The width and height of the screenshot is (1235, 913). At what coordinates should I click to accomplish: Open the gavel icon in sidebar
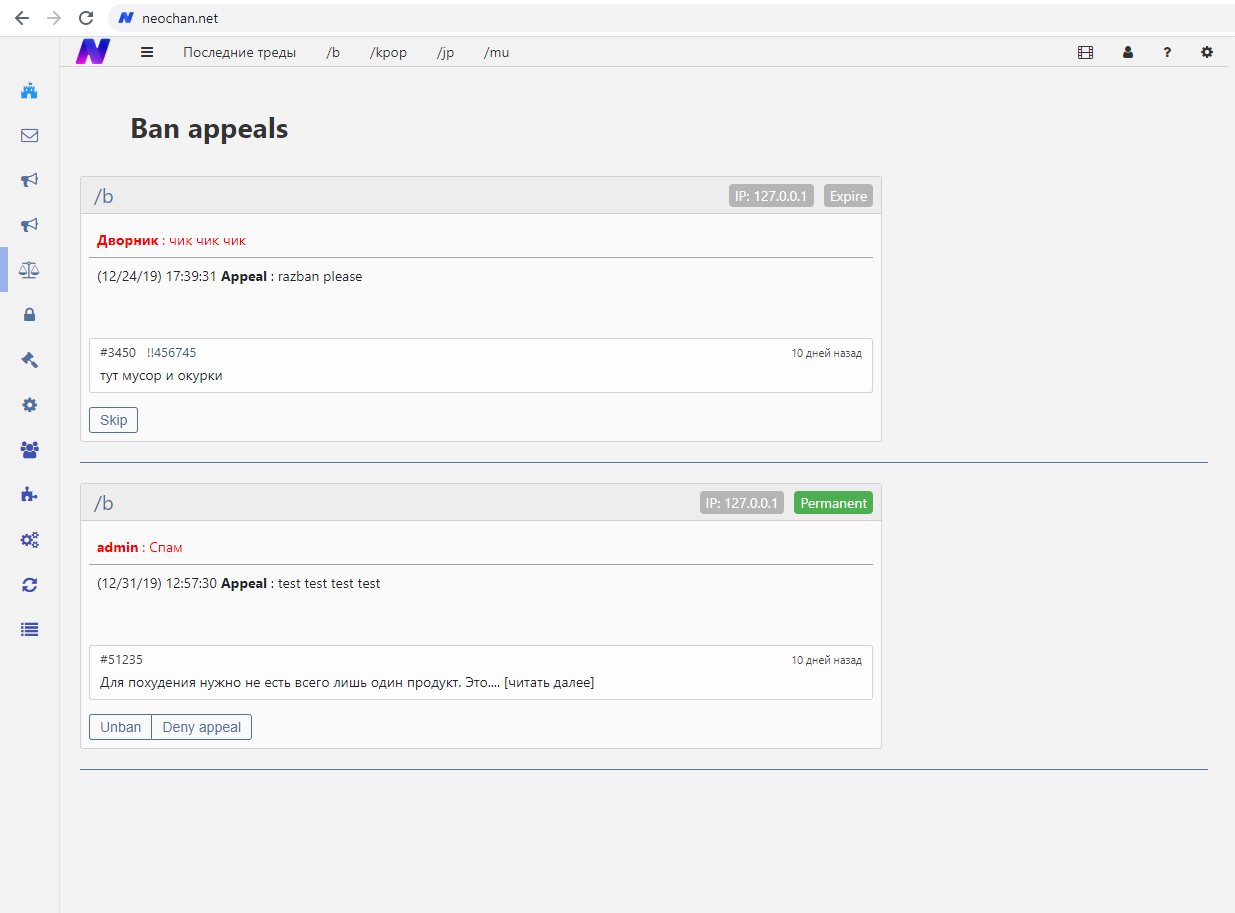(29, 360)
